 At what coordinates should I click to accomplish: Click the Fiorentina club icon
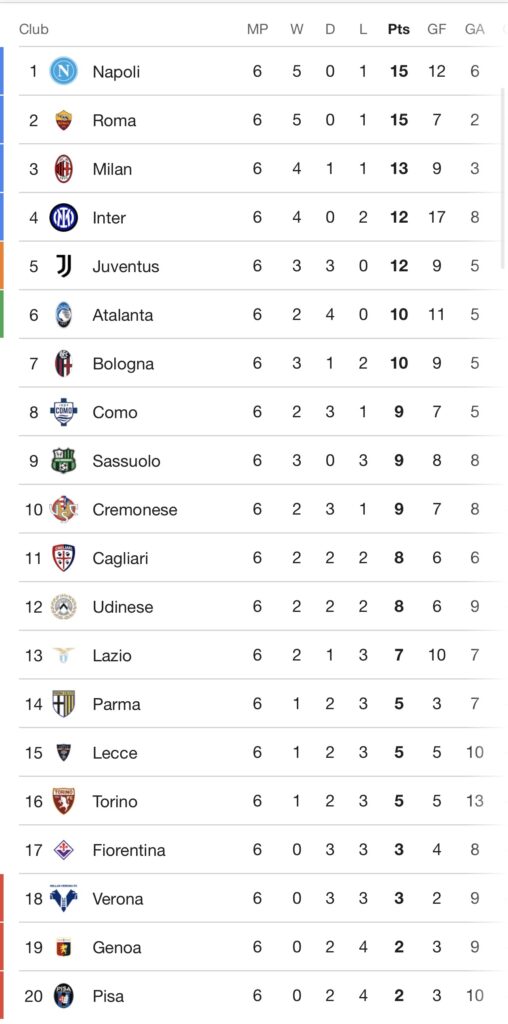click(x=63, y=850)
